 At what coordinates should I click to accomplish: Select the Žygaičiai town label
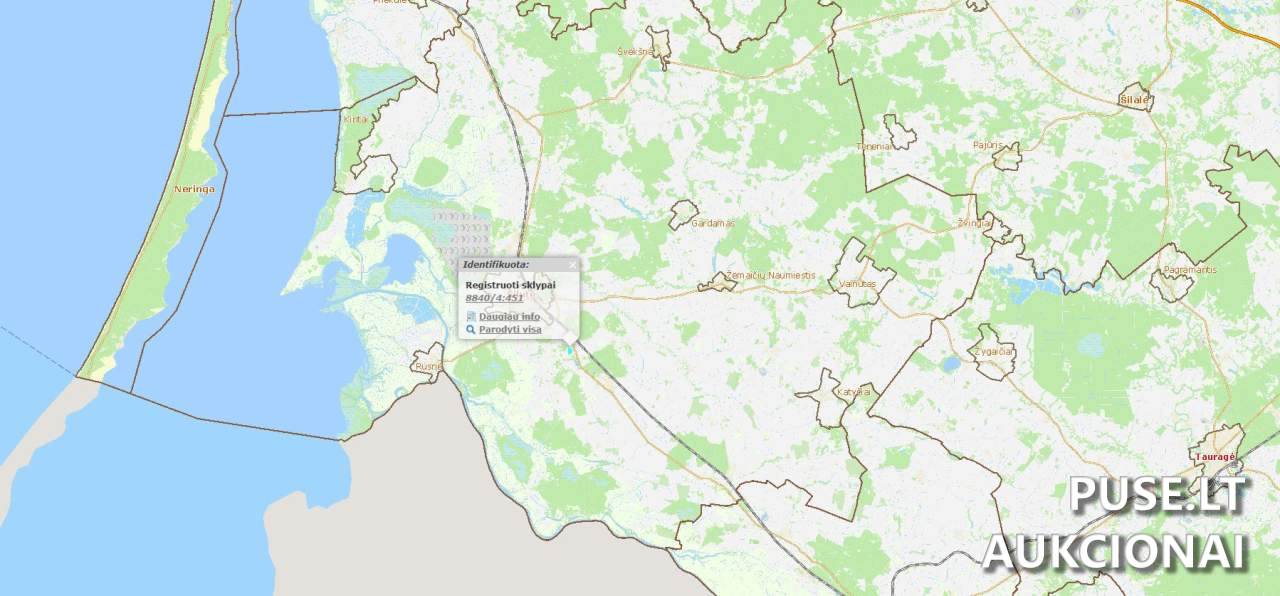pyautogui.click(x=994, y=352)
